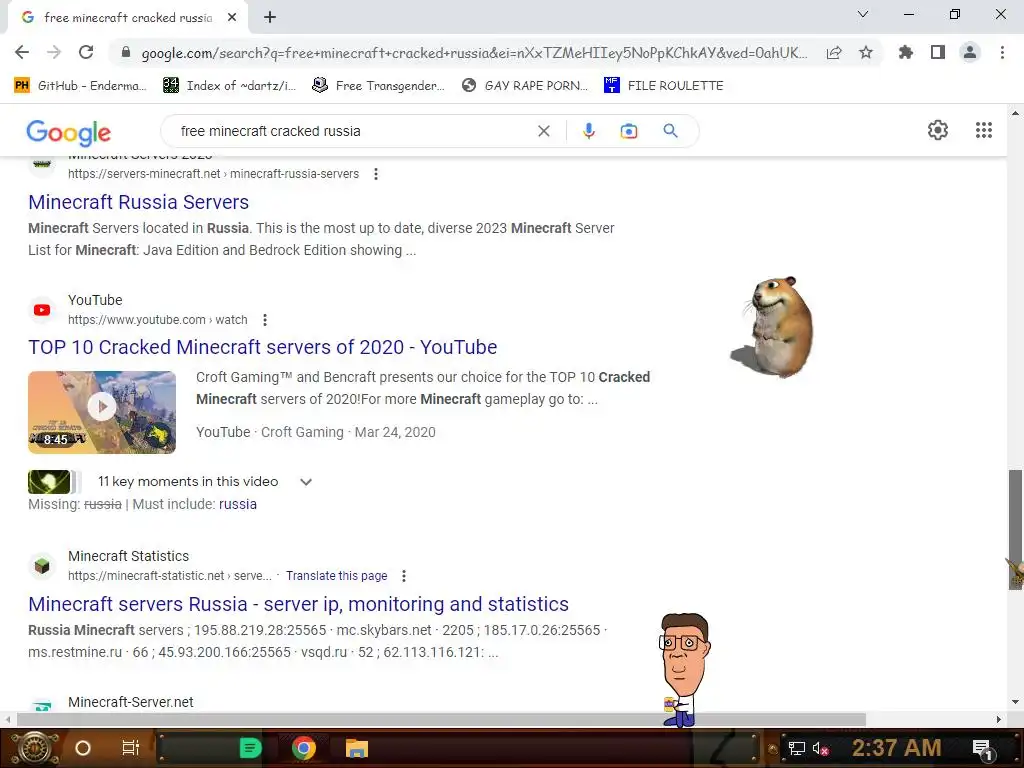Image resolution: width=1024 pixels, height=768 pixels.
Task: Open network status tray icon
Action: 796,748
